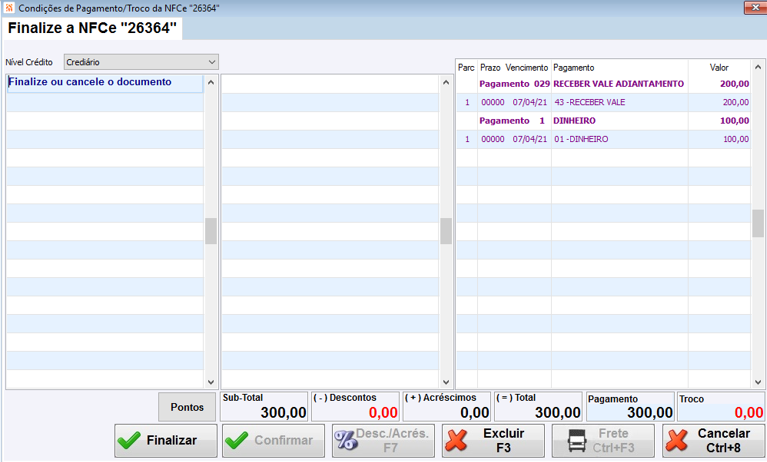Click the left list scroll-down arrow
The width and height of the screenshot is (767, 462).
[x=211, y=382]
